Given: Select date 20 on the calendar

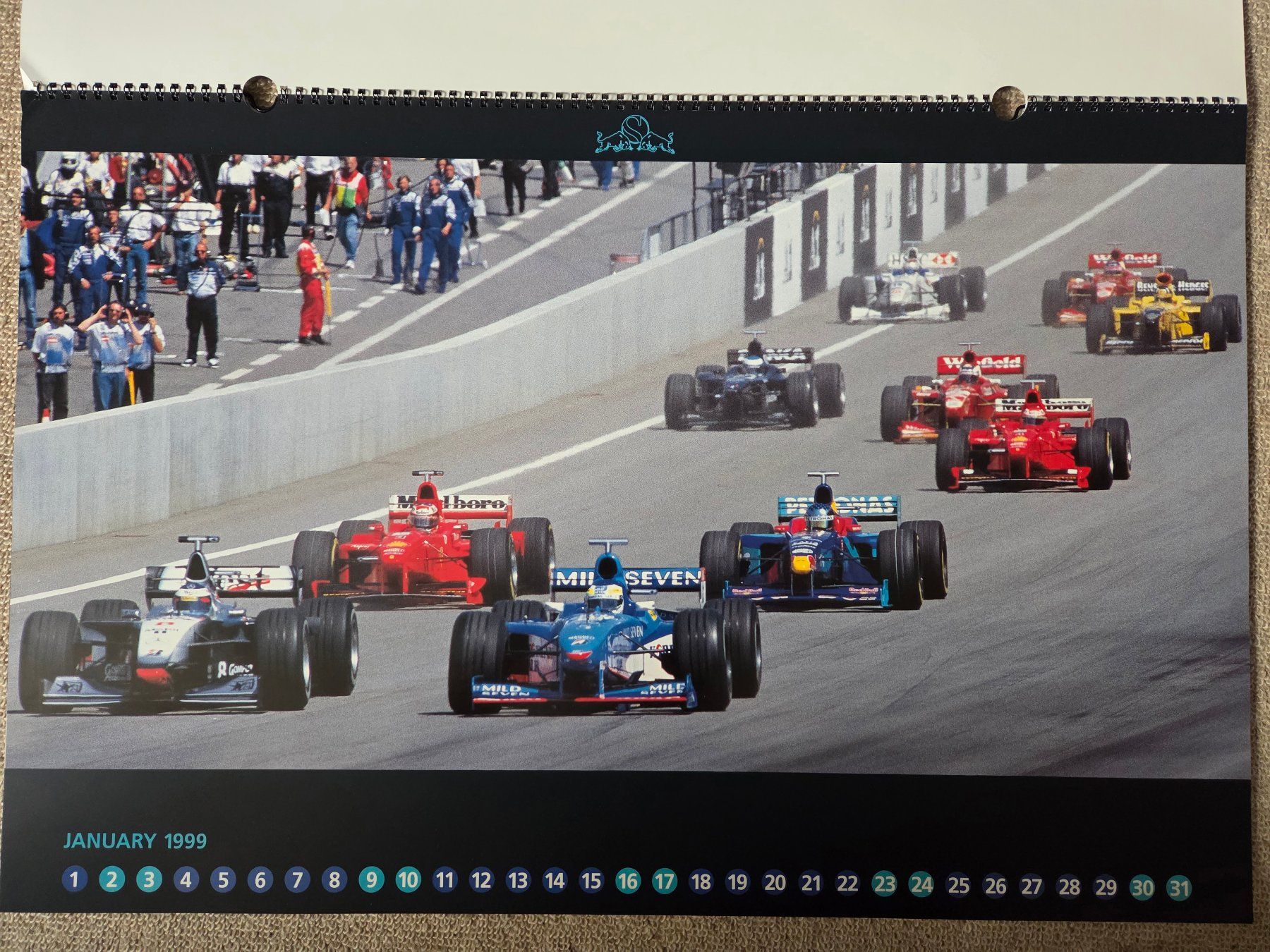Looking at the screenshot, I should point(775,882).
